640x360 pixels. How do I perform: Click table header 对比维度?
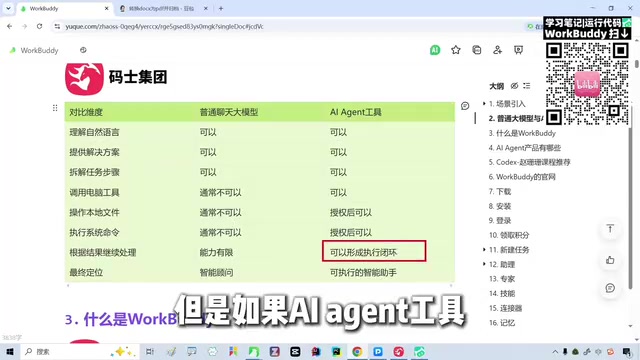[86, 112]
